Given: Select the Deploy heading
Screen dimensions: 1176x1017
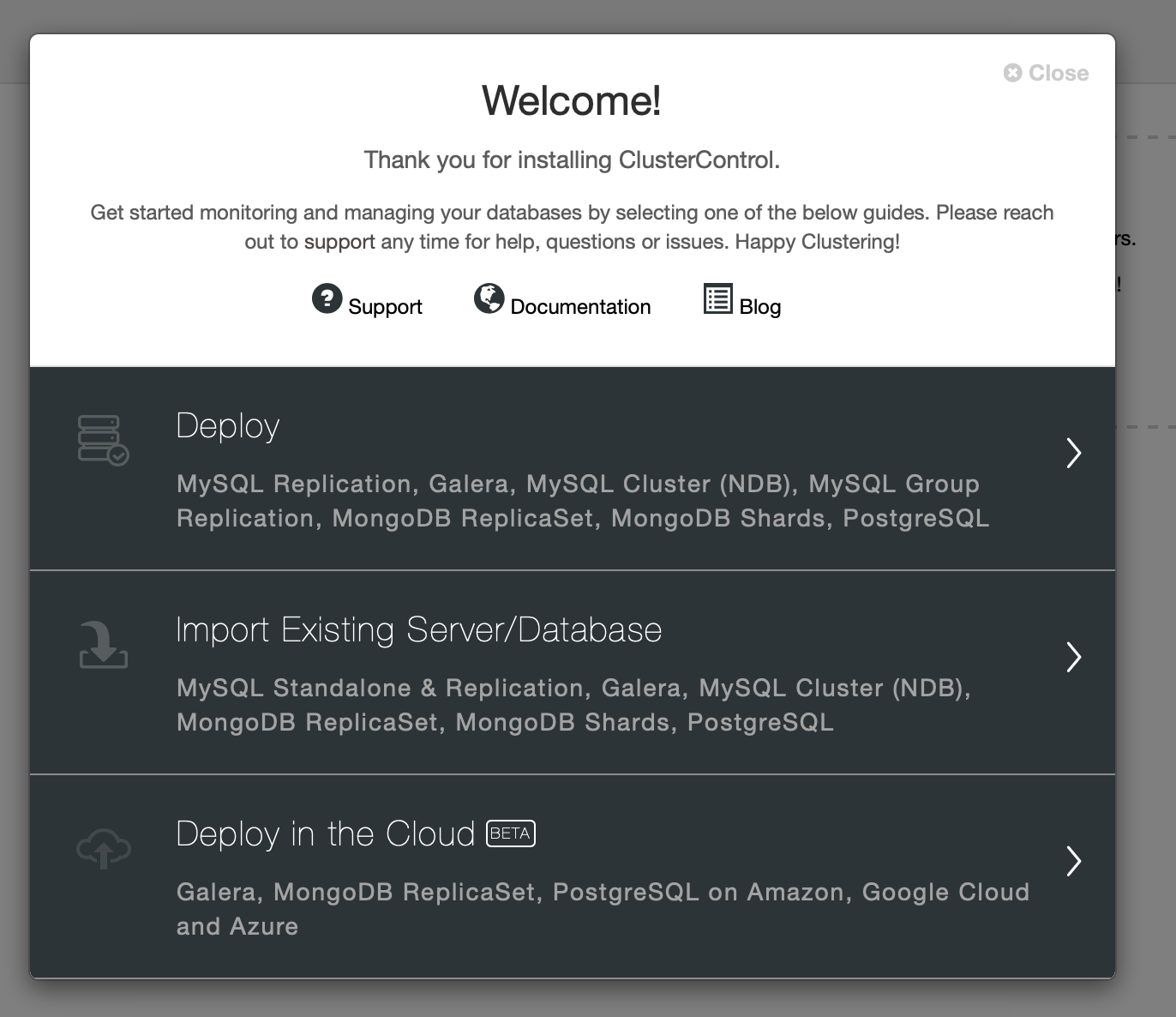Looking at the screenshot, I should (228, 426).
